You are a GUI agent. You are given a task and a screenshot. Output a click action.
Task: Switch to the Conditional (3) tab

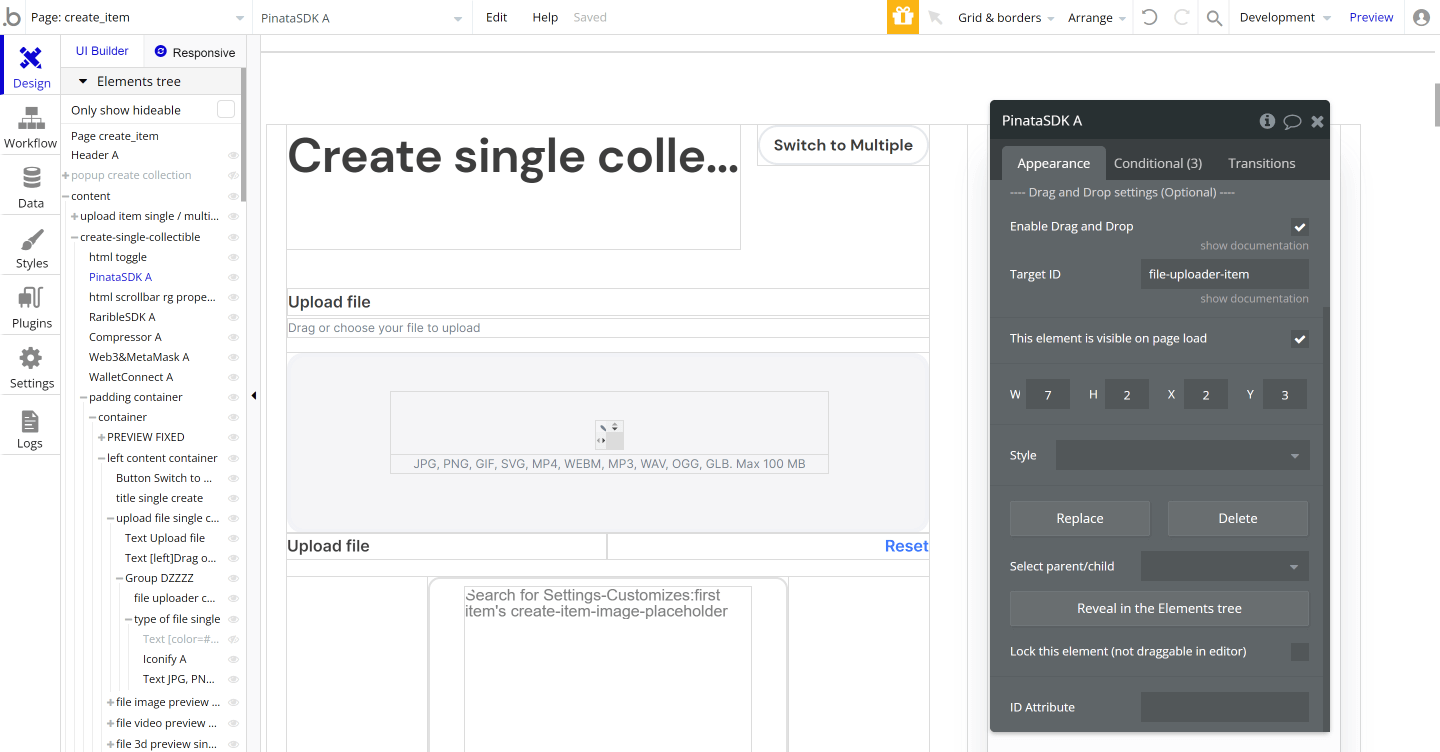[x=1157, y=162]
